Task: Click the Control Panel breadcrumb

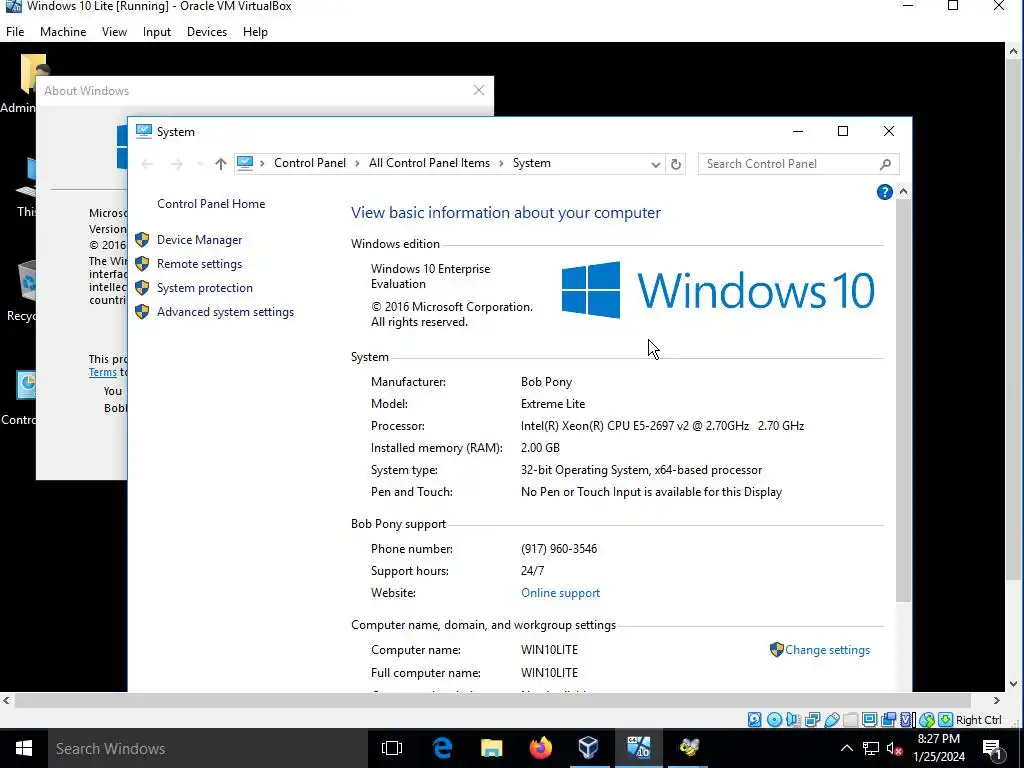Action: pyautogui.click(x=310, y=163)
